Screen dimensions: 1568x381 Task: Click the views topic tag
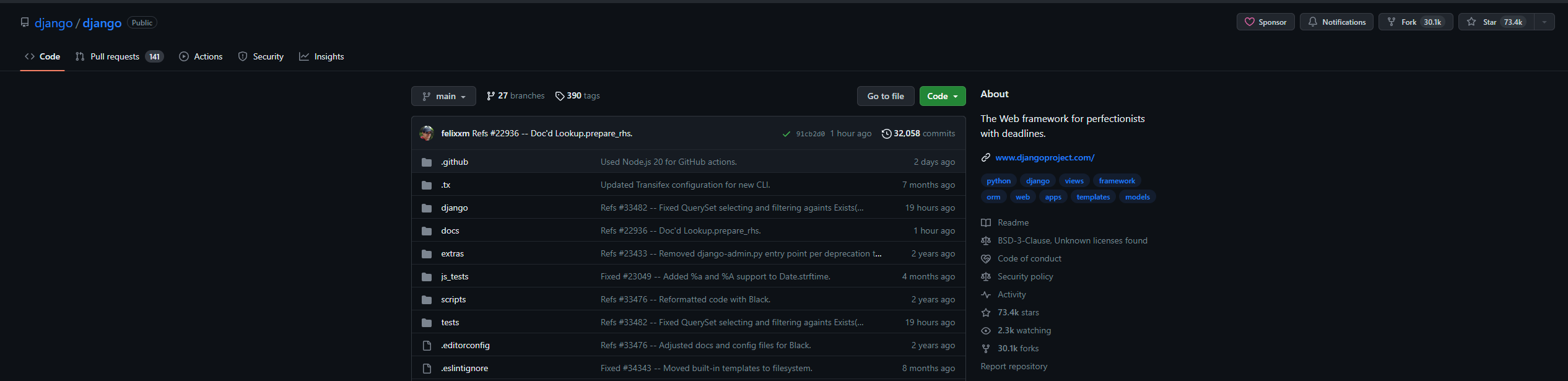(1074, 181)
